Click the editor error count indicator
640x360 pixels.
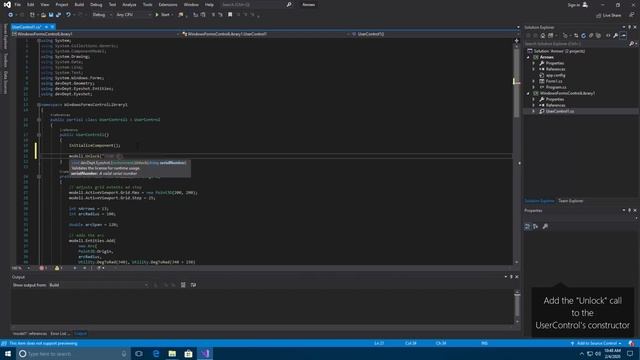click(x=43, y=268)
